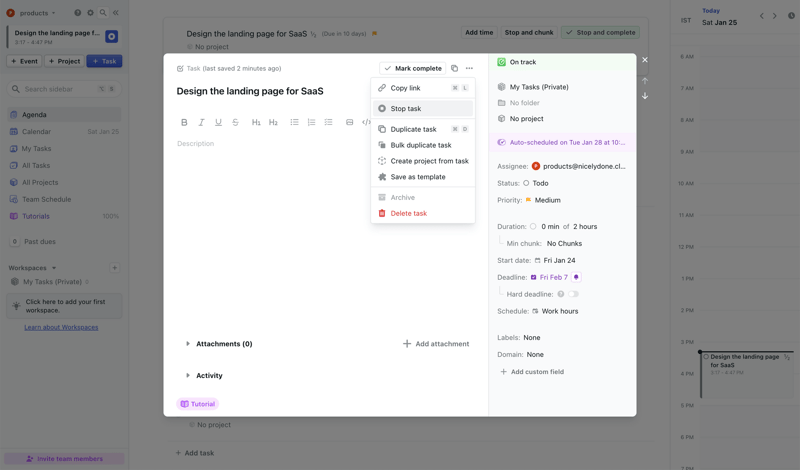
Task: Select Delete task in menu
Action: click(423, 213)
